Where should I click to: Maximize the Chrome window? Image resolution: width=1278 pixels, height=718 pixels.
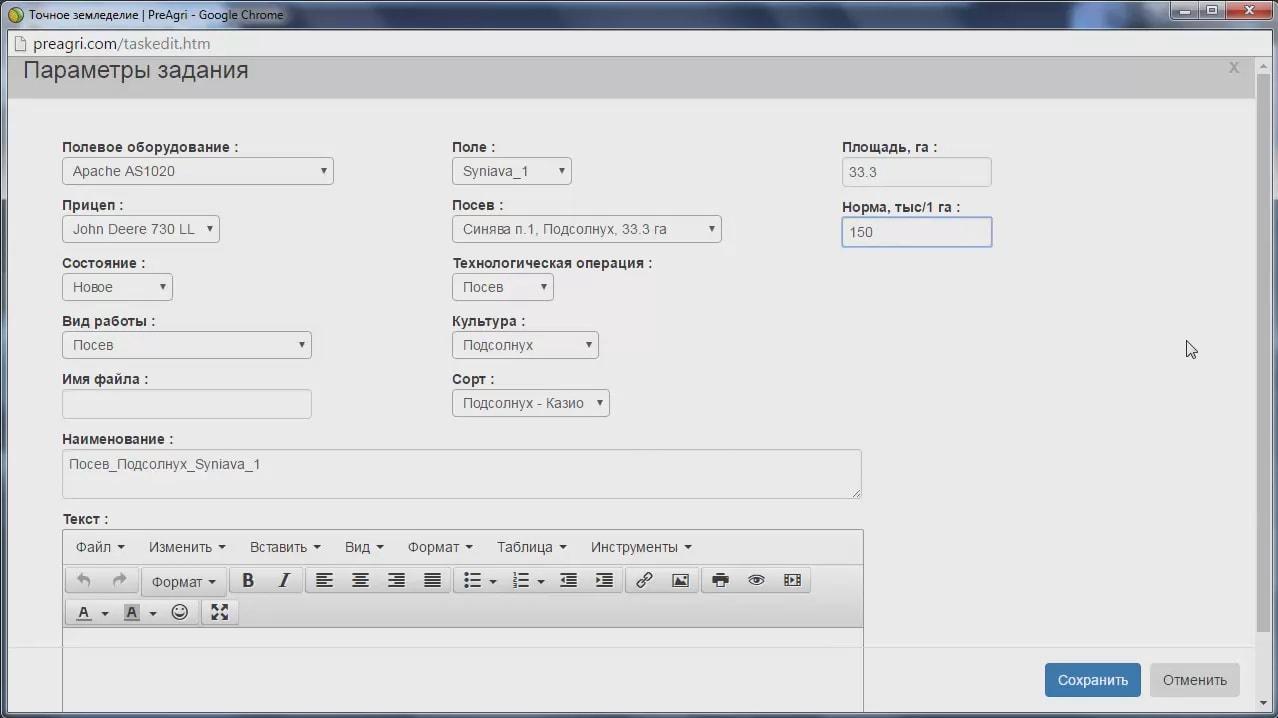point(1212,11)
